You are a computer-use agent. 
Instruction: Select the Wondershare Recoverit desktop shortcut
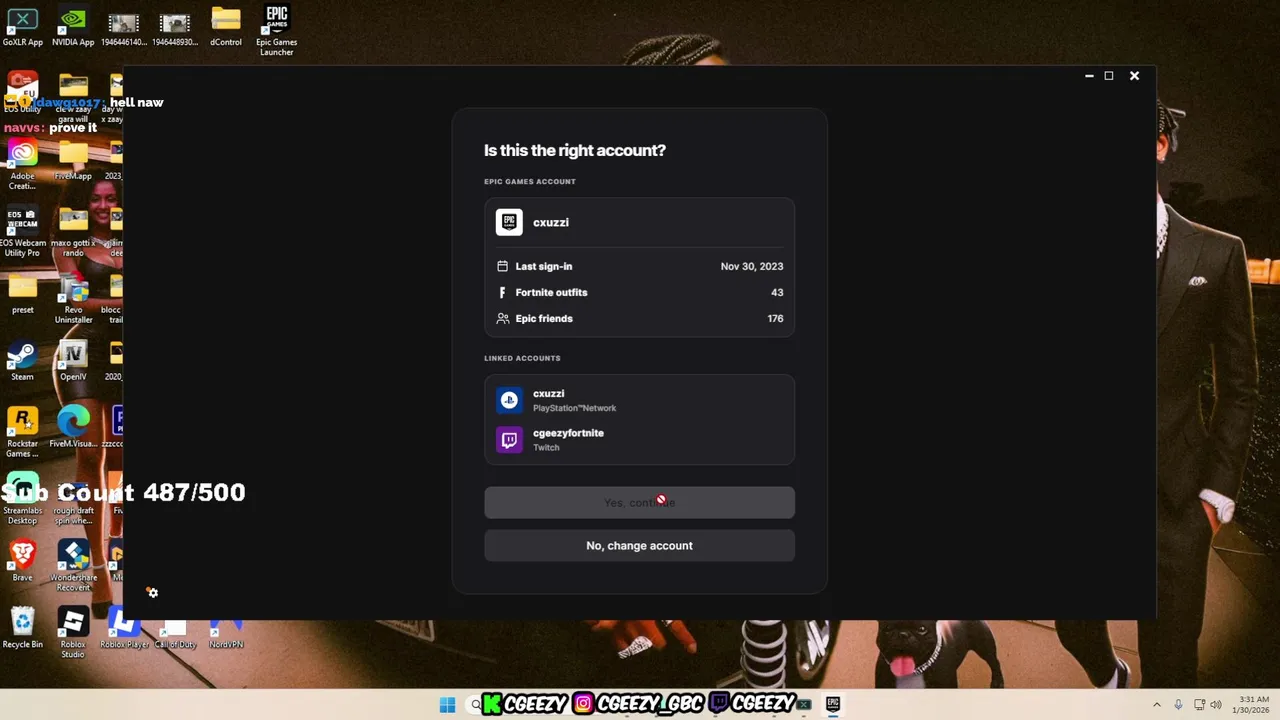point(73,566)
